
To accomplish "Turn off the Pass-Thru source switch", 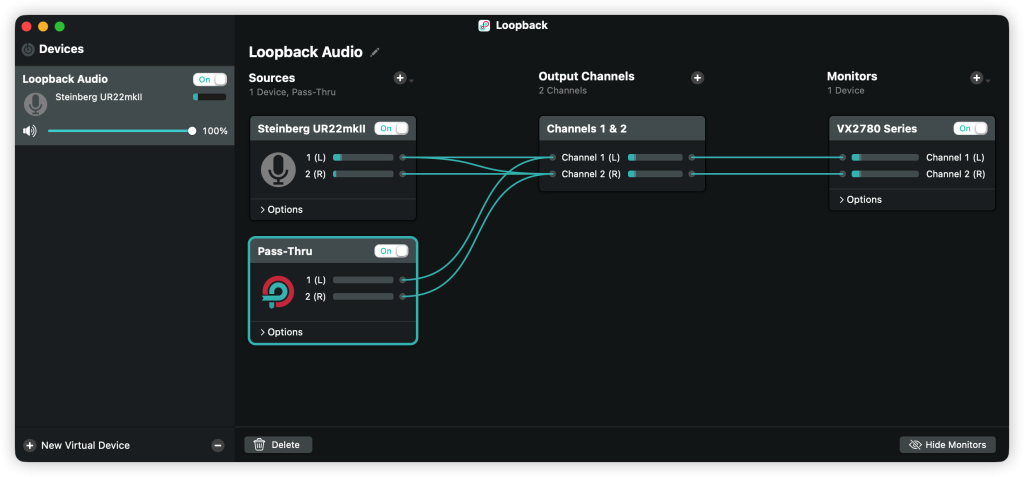I will 391,251.
